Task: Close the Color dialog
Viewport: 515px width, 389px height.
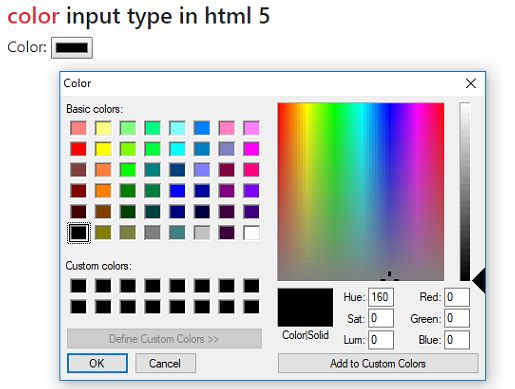Action: (x=471, y=83)
